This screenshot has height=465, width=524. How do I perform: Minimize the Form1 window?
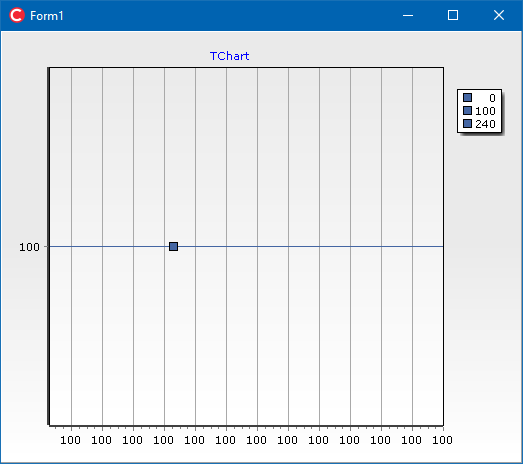coord(408,15)
